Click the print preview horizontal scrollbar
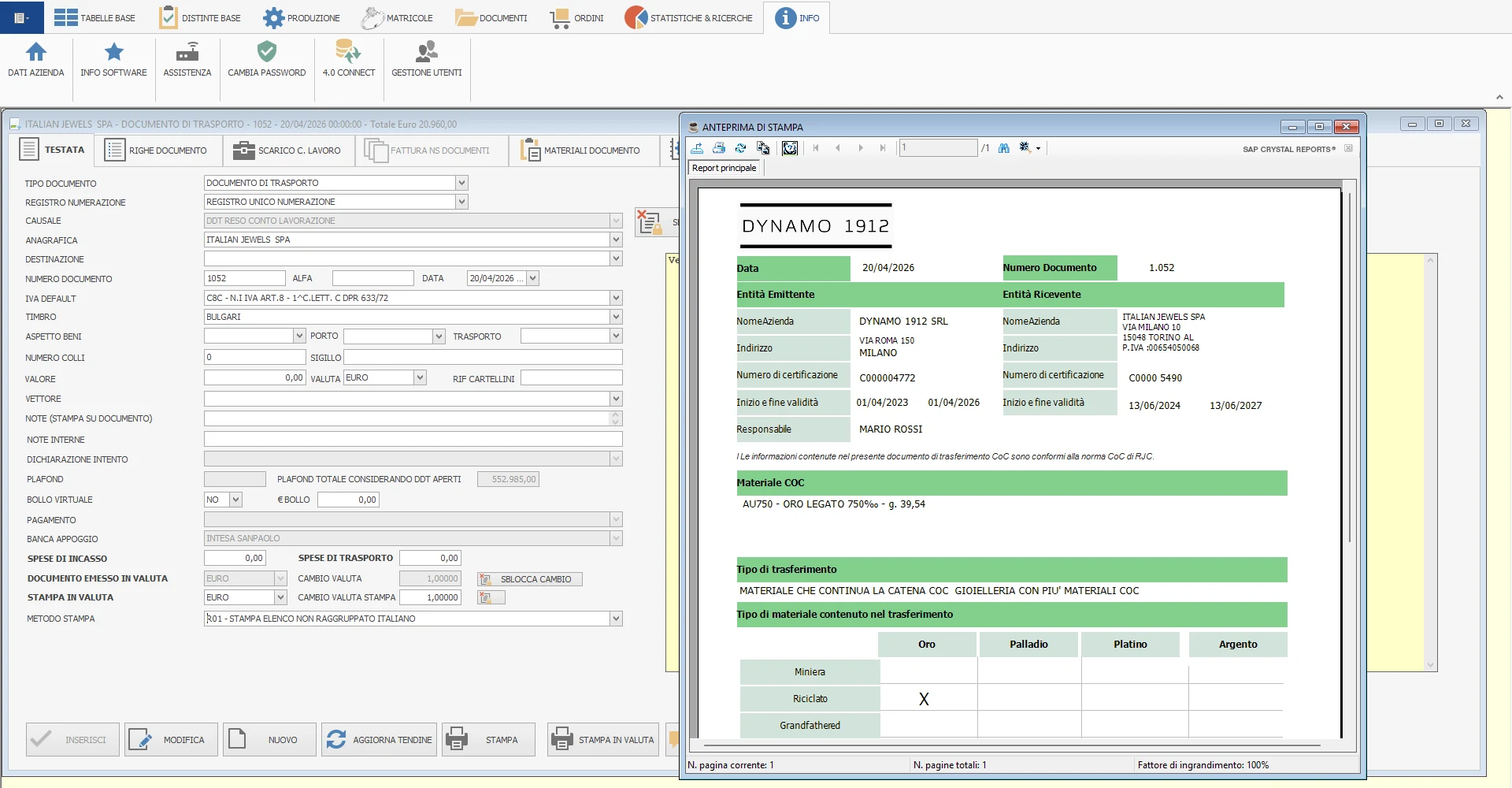The width and height of the screenshot is (1512, 788). [1012, 745]
